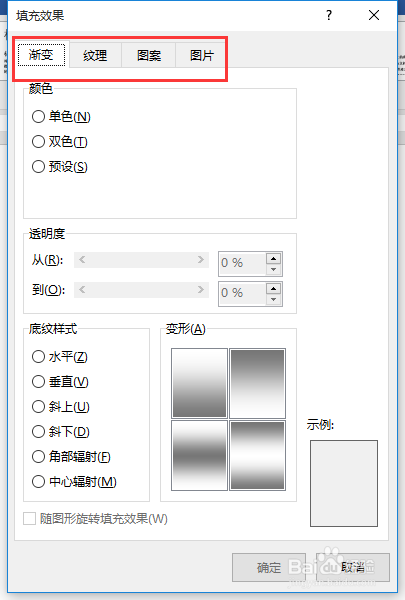Click the 取消 button
405x600 pixels.
coord(353,567)
